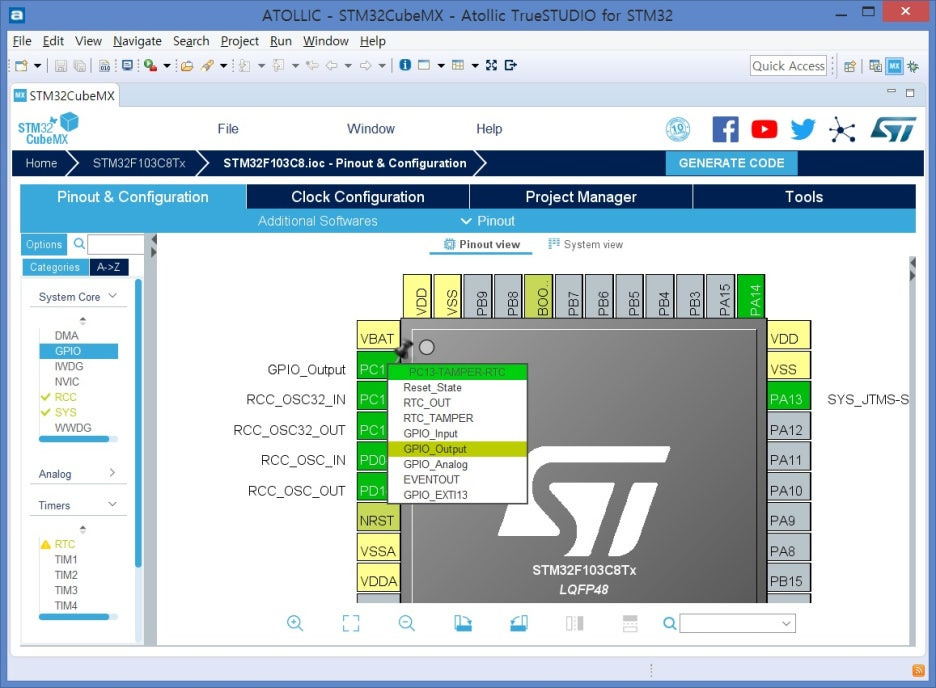936x688 pixels.
Task: Open the Twitter bird icon link
Action: coord(803,129)
